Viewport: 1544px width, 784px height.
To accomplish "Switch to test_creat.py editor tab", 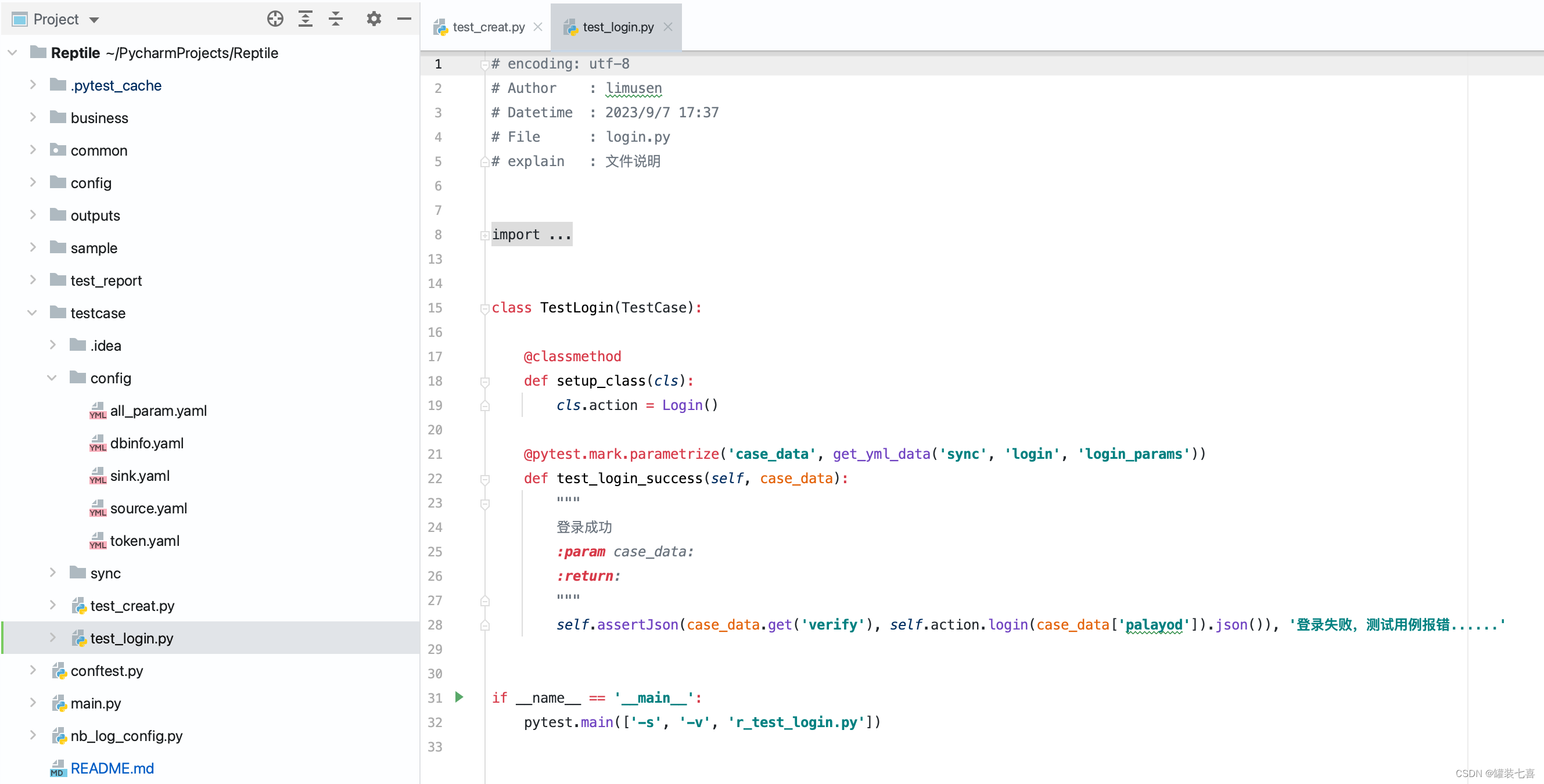I will pos(488,27).
